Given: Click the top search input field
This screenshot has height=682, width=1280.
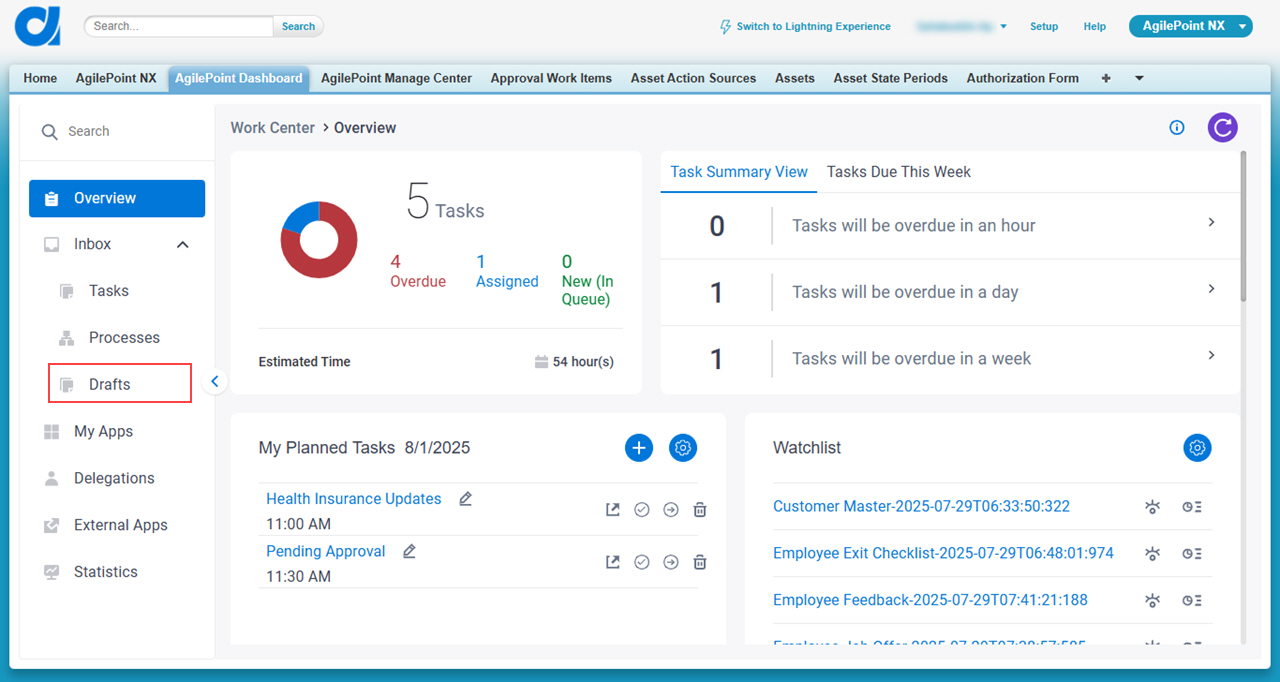Looking at the screenshot, I should click(178, 26).
